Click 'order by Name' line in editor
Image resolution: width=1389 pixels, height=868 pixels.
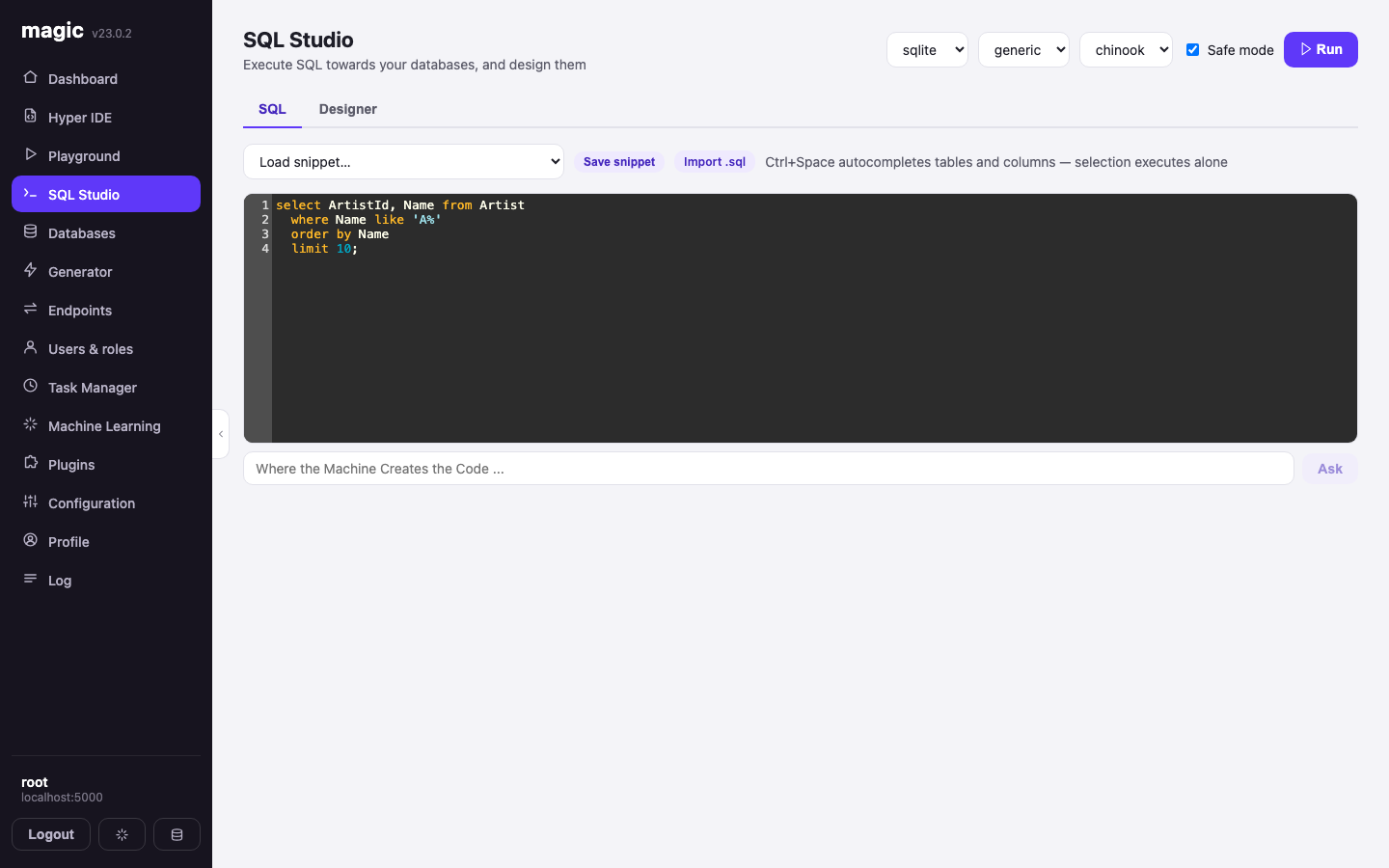tap(340, 234)
